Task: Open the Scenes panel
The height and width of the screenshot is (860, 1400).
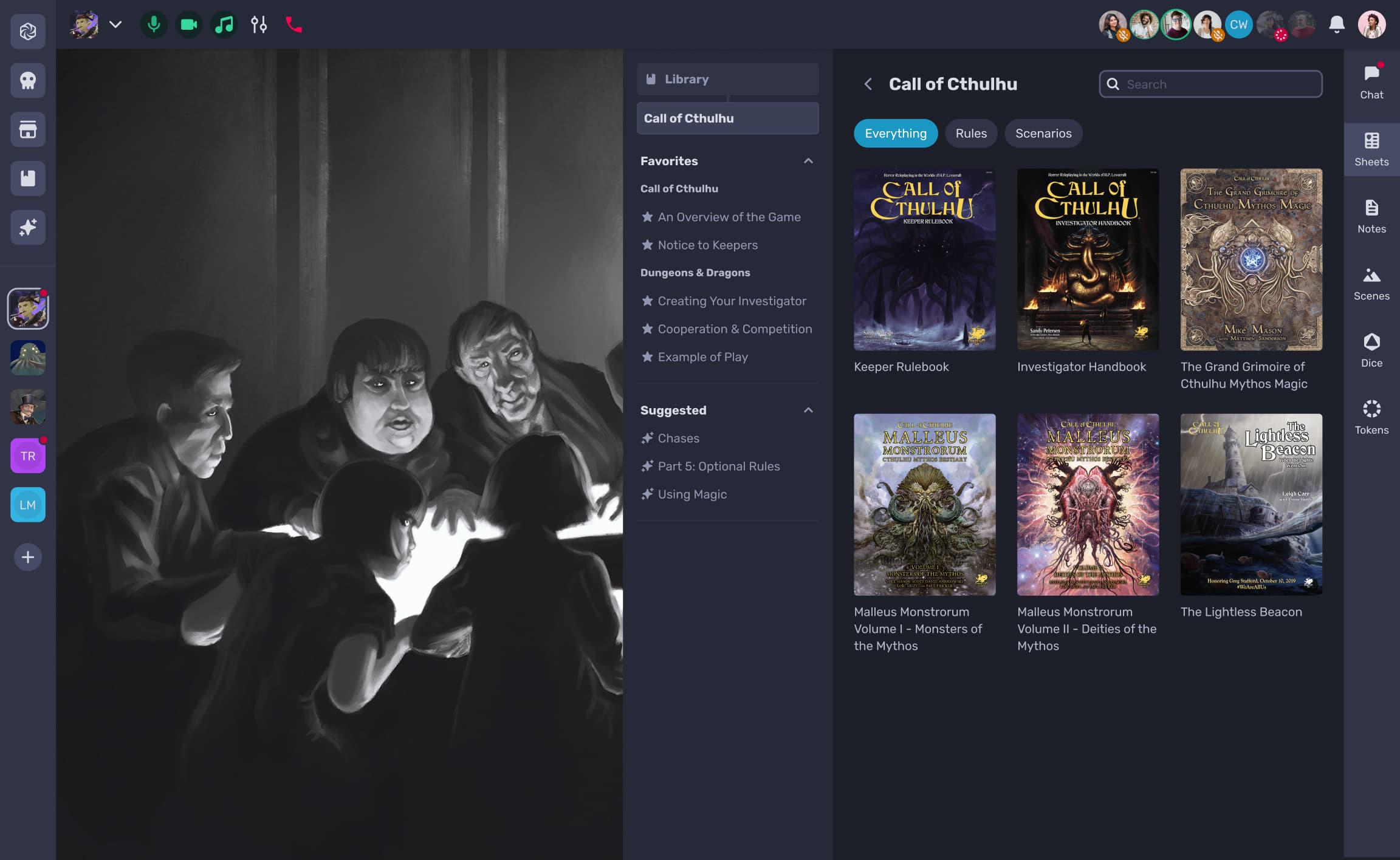Action: coord(1371,284)
